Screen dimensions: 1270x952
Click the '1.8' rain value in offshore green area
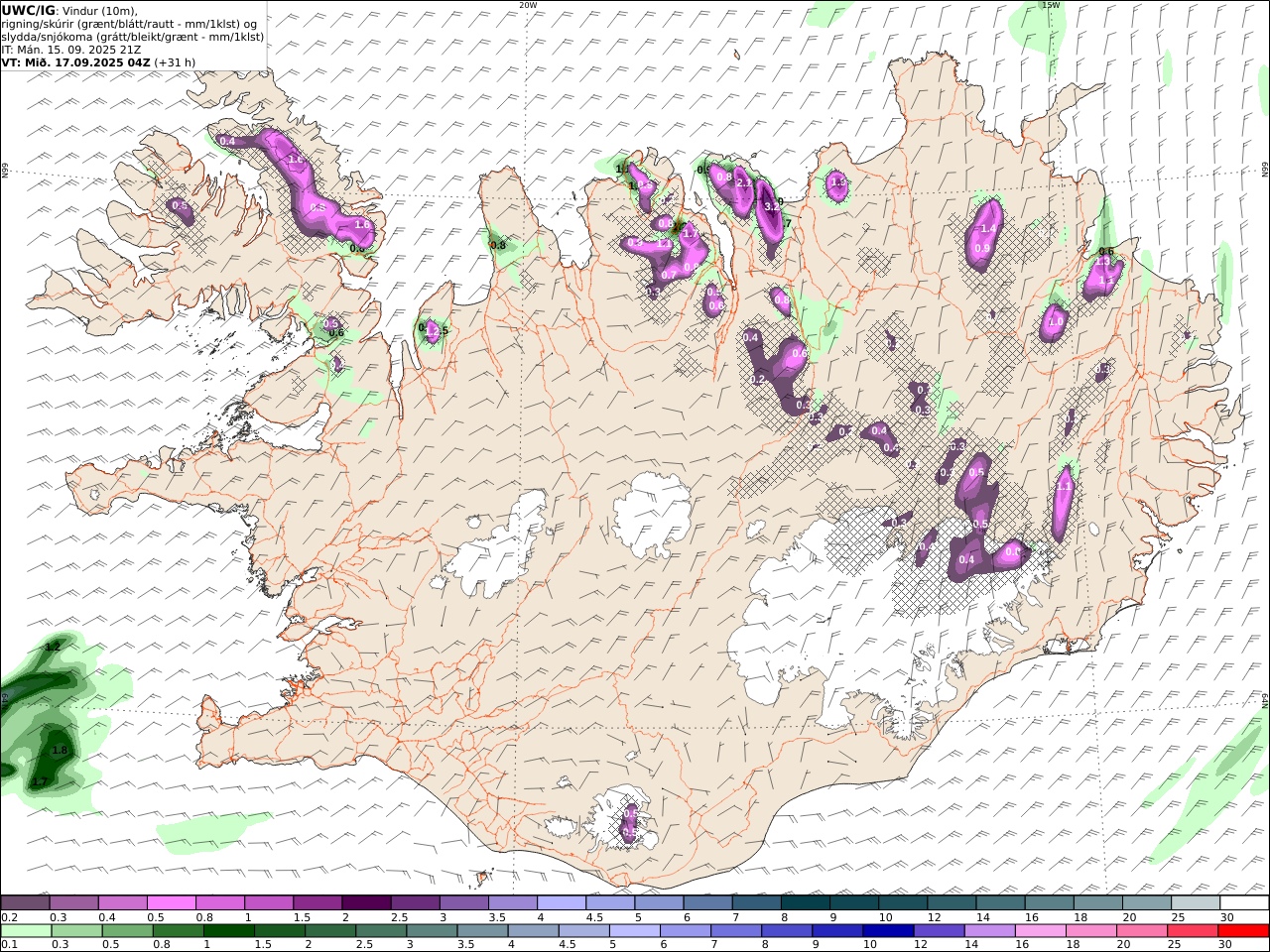tap(59, 750)
